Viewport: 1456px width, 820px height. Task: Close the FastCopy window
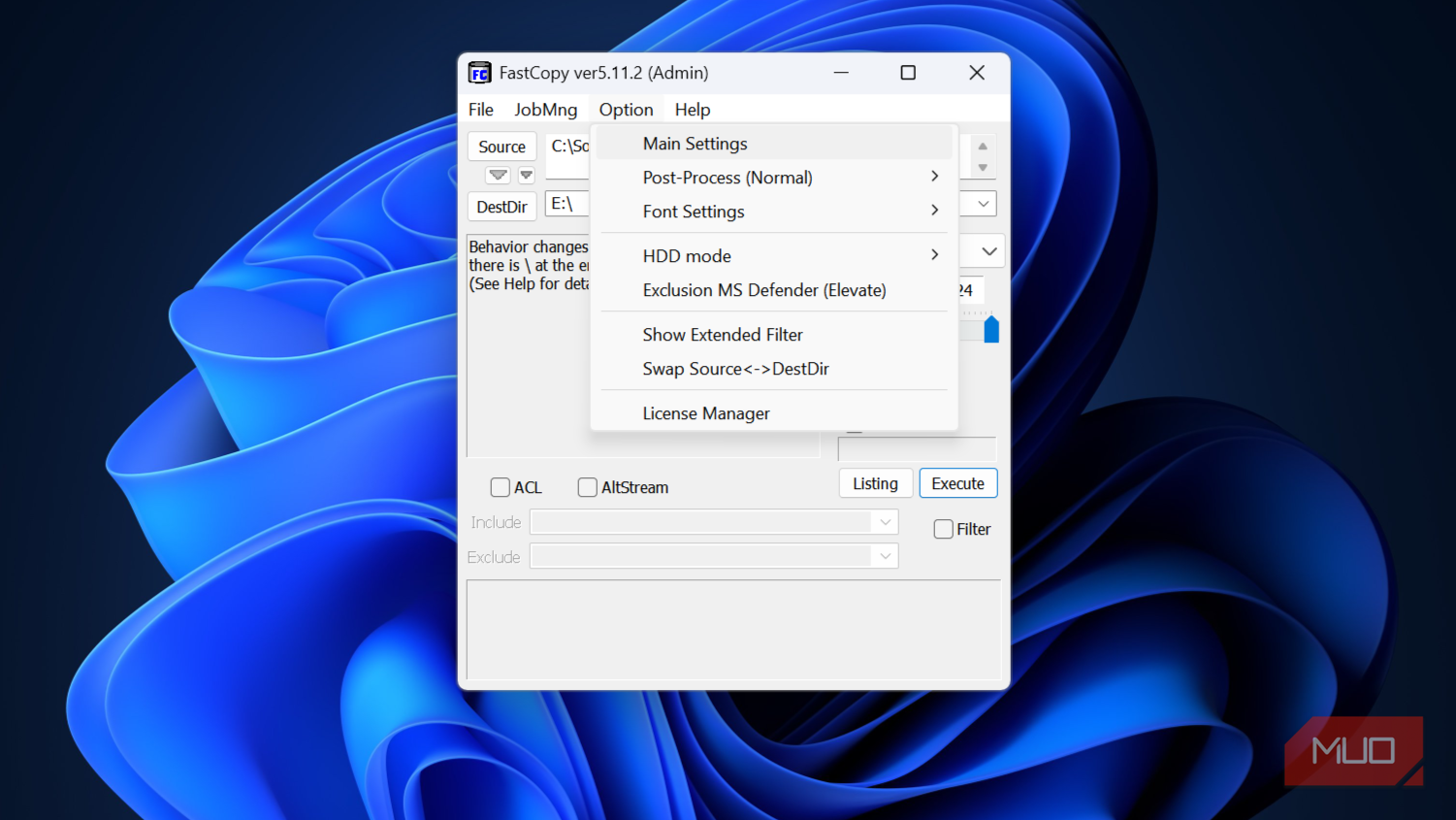coord(977,73)
